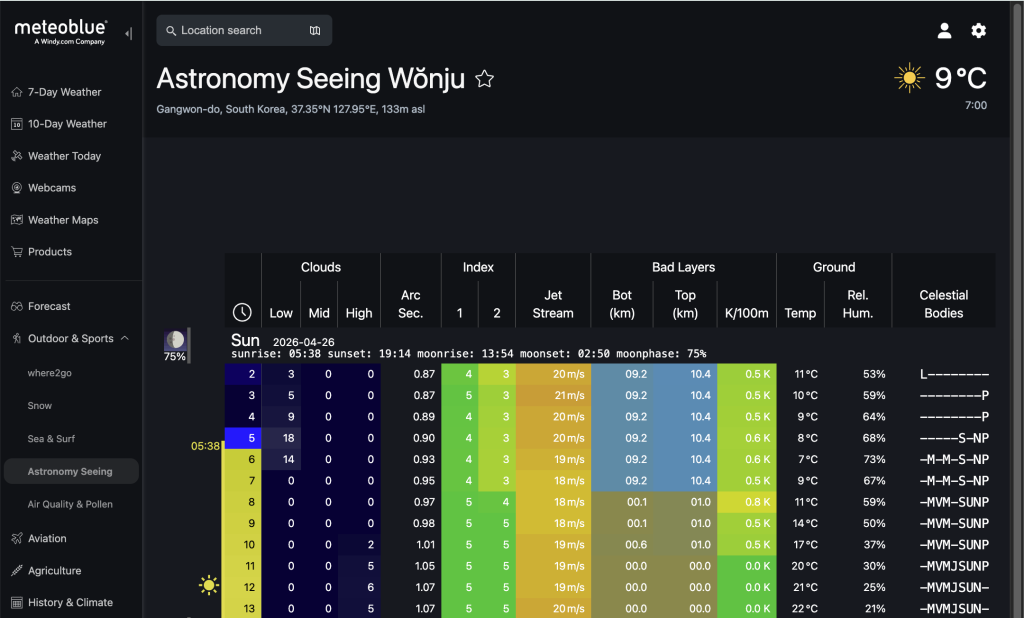Click the user account icon
This screenshot has height=618, width=1024.
point(944,31)
